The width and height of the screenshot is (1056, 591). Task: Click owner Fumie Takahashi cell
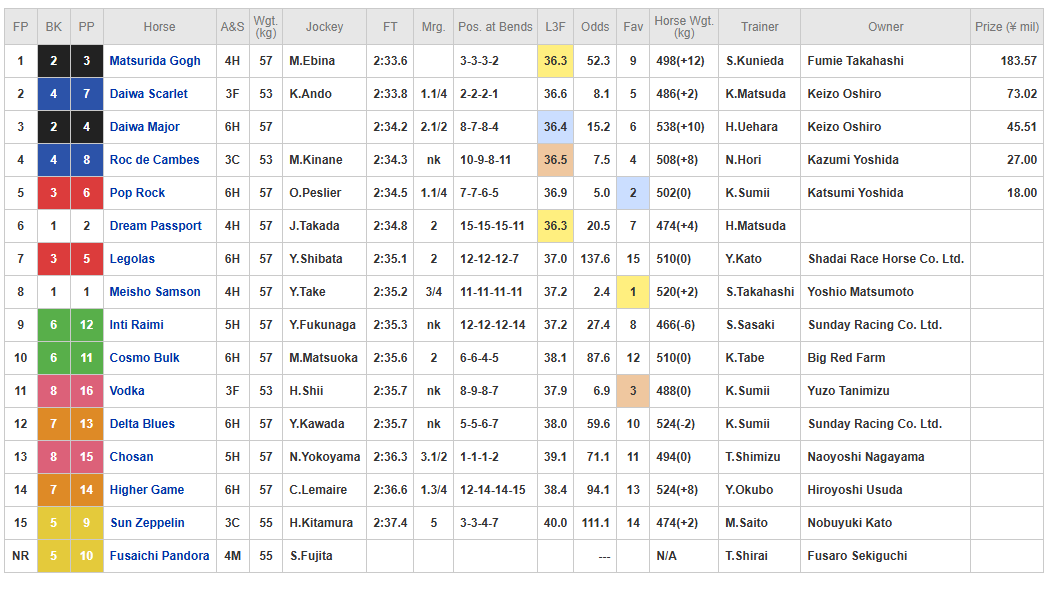[886, 61]
